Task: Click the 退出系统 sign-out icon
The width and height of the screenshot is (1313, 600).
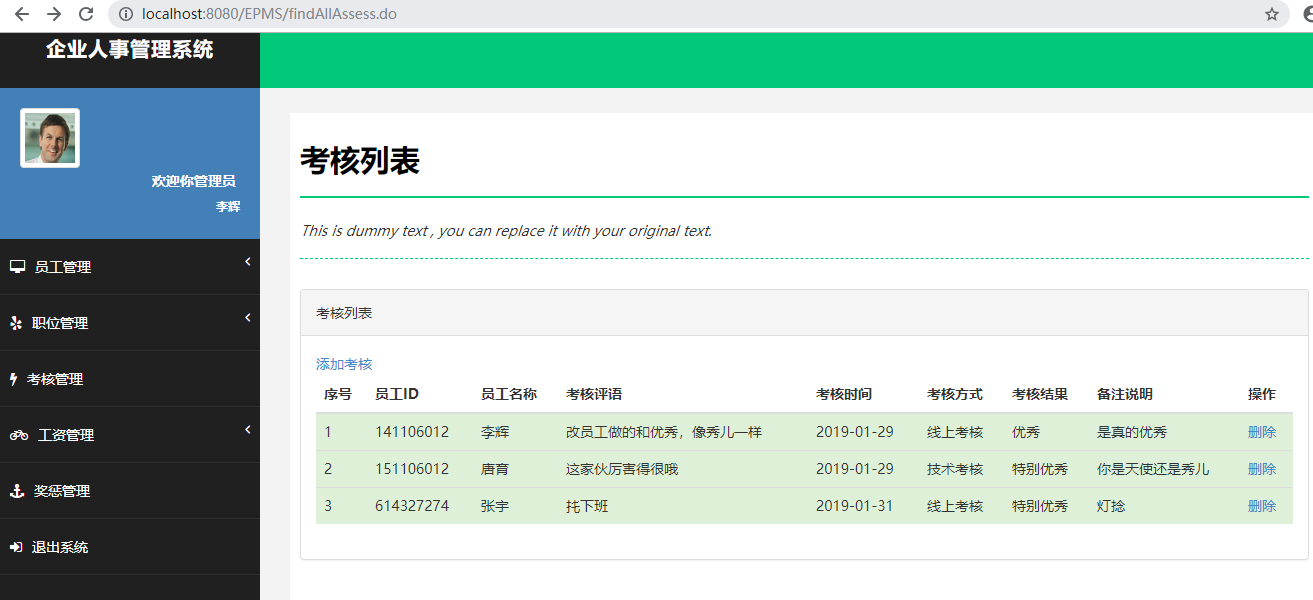Action: point(18,546)
